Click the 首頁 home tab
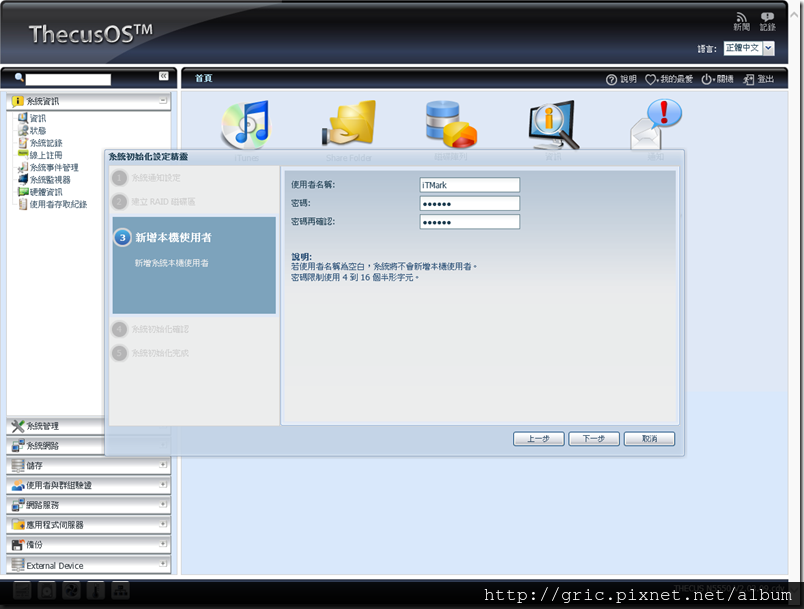804x609 pixels. 204,78
